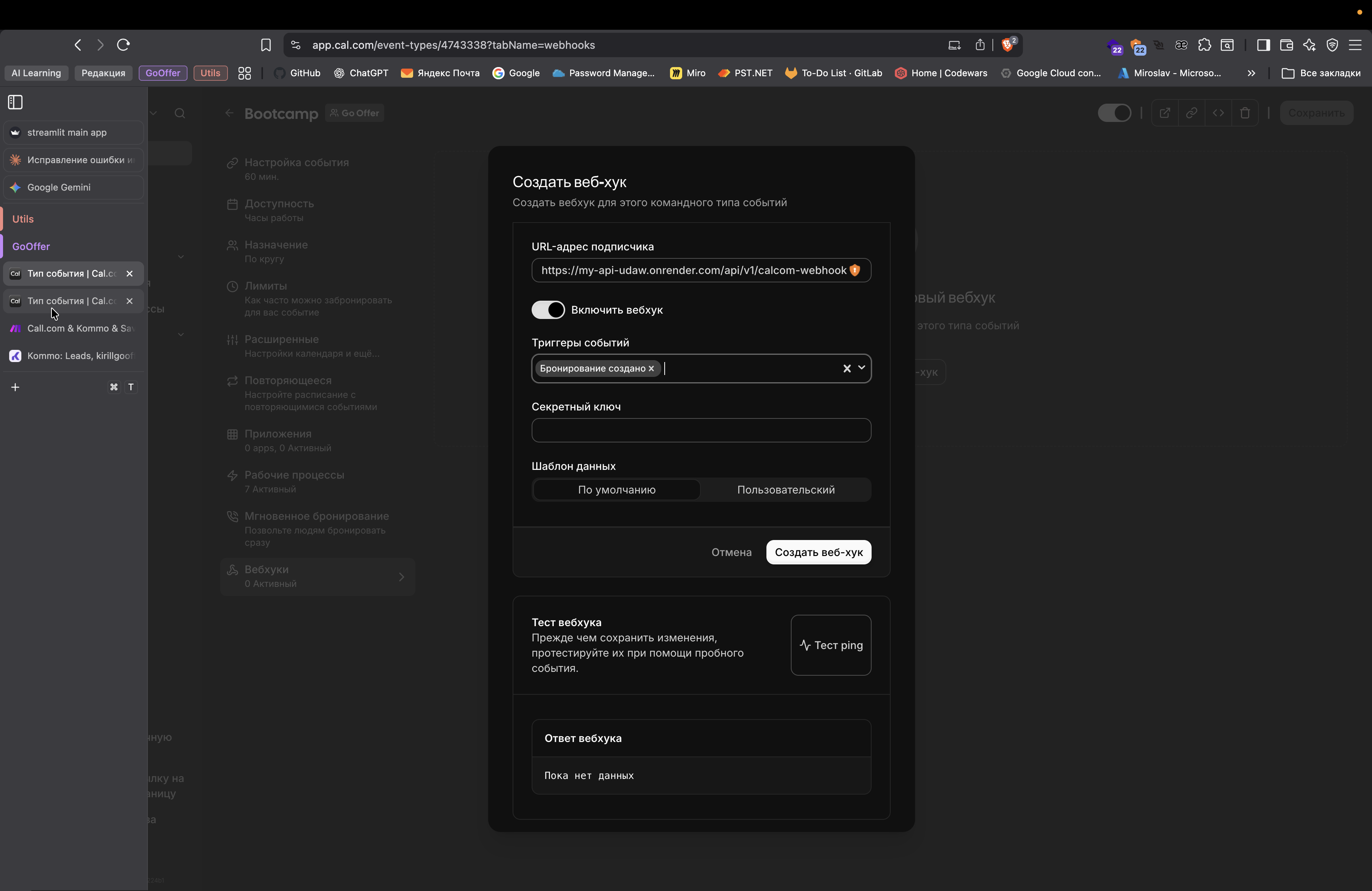
Task: Click the Секретный ключ input field
Action: point(700,431)
